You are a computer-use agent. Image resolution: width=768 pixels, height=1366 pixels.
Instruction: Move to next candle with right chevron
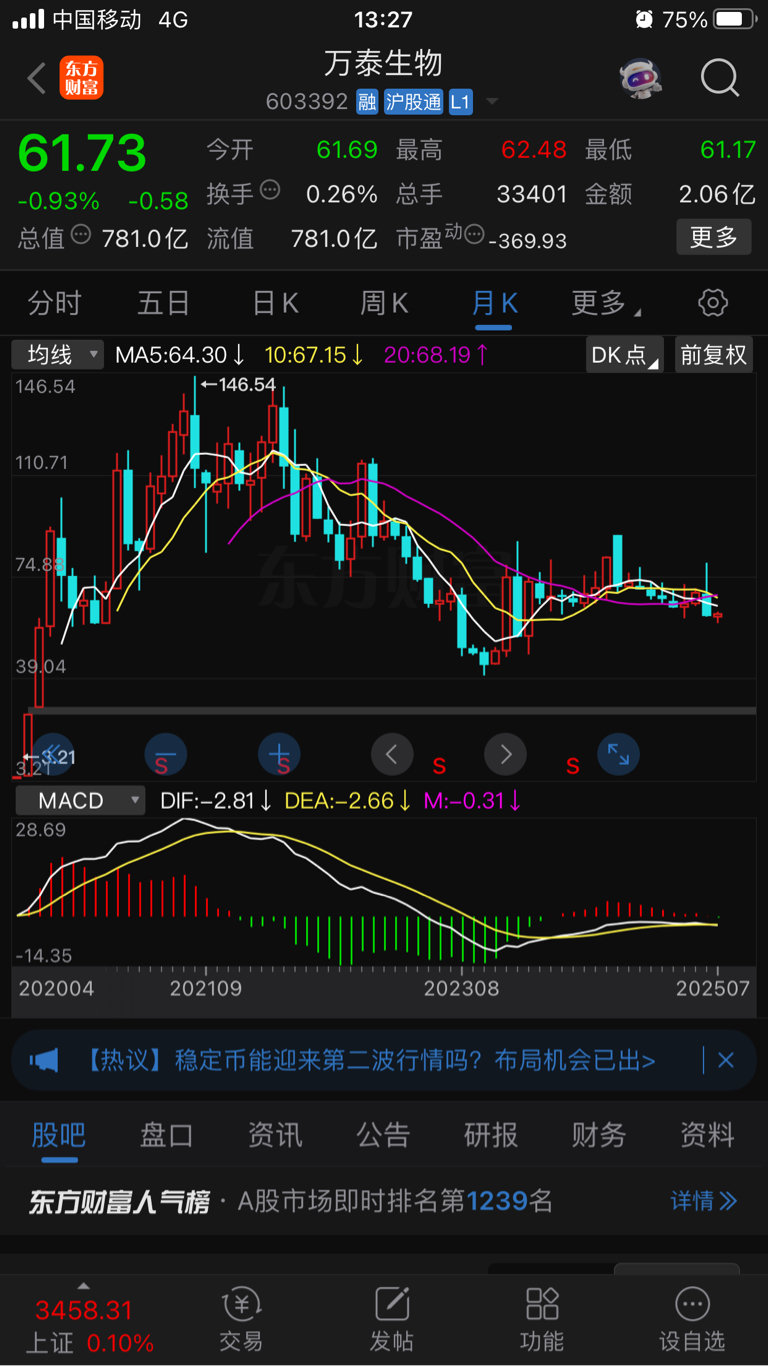coord(505,755)
